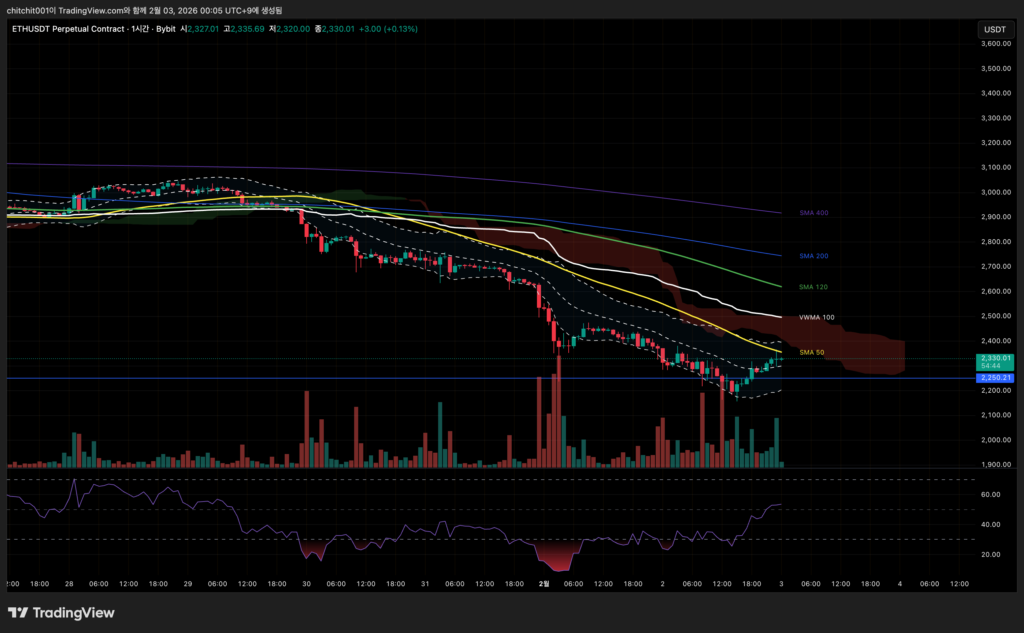1024x633 pixels.
Task: Click the 30 date label on time axis
Action: coord(307,582)
